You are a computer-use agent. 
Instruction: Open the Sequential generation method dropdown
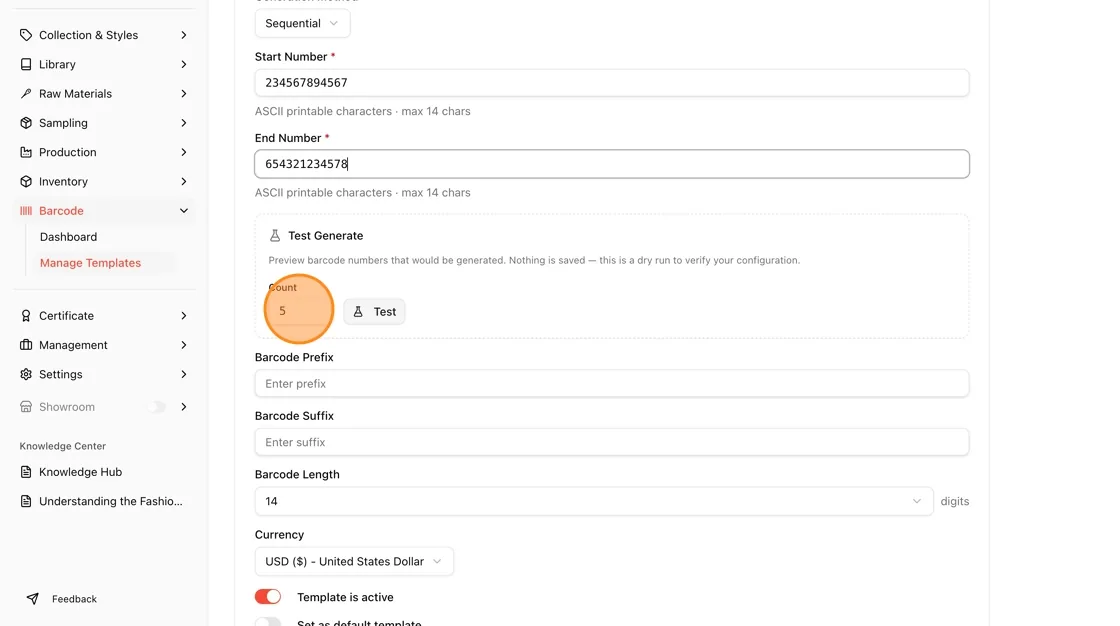302,24
